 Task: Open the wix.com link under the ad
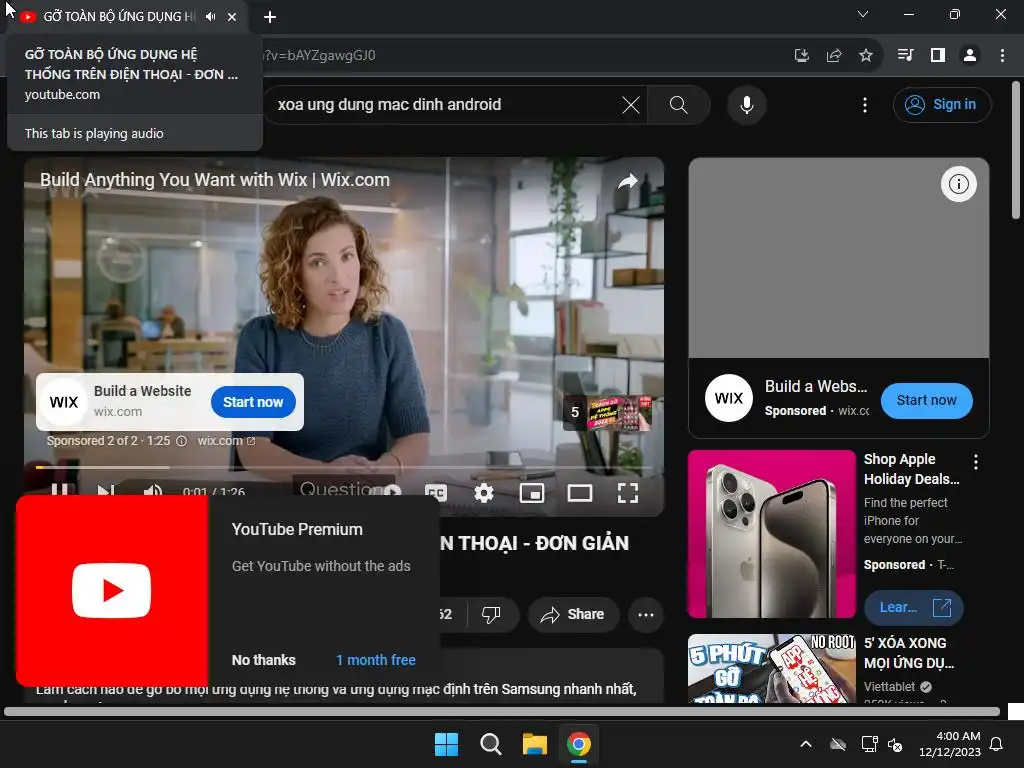(226, 441)
